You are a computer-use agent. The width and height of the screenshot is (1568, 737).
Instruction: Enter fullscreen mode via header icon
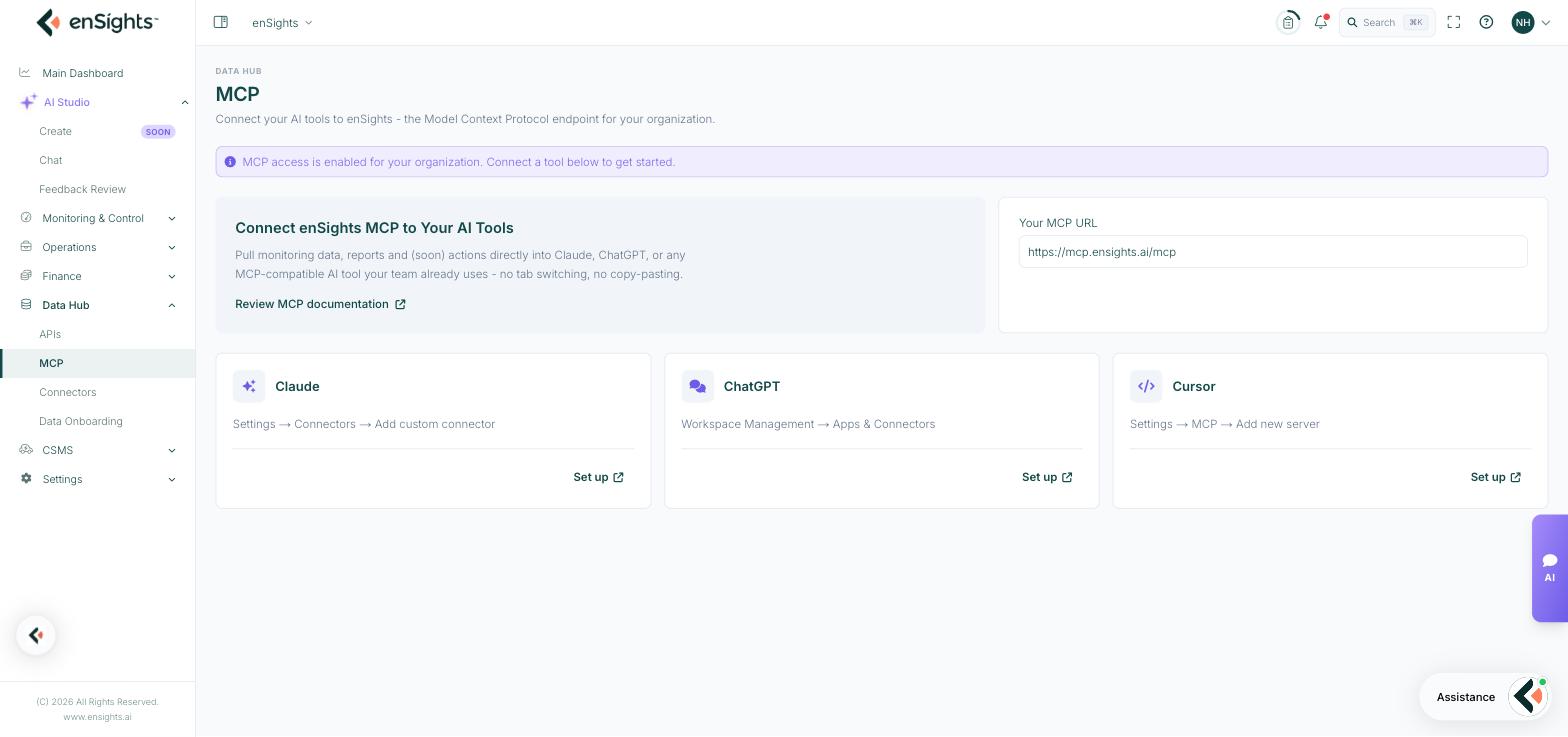point(1454,22)
